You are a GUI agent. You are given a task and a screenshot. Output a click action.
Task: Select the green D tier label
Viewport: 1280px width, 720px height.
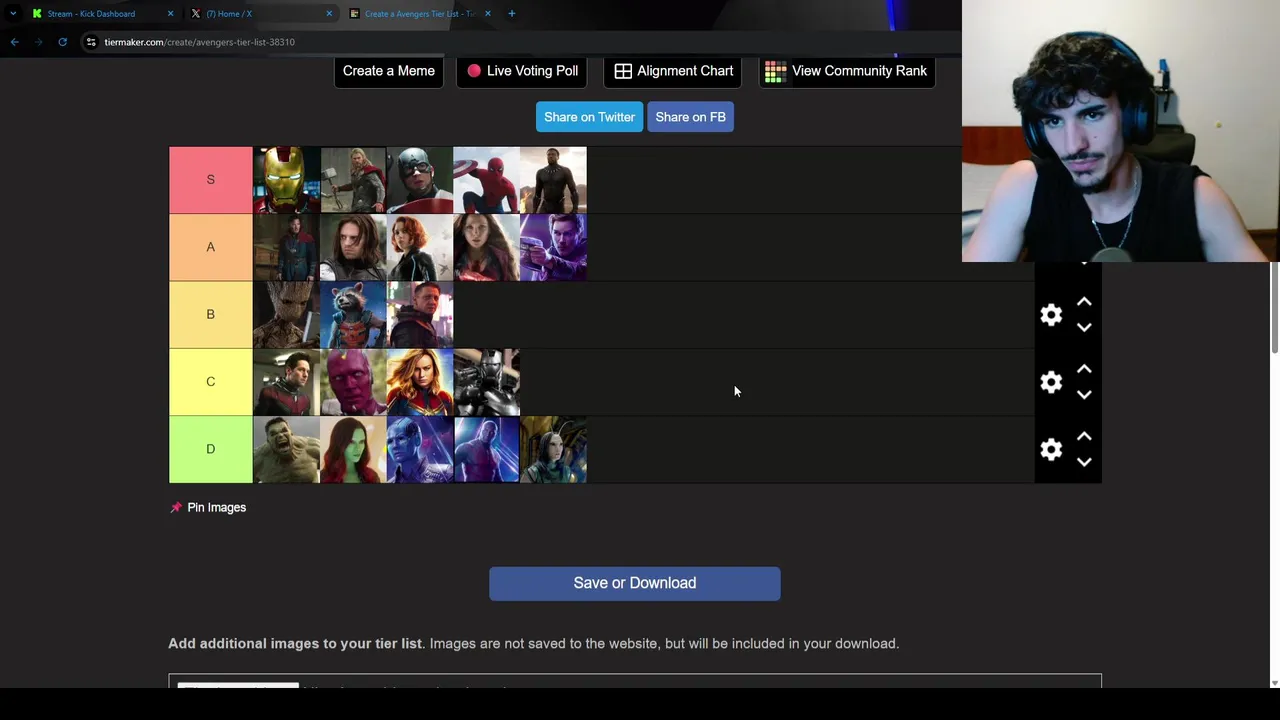point(210,450)
